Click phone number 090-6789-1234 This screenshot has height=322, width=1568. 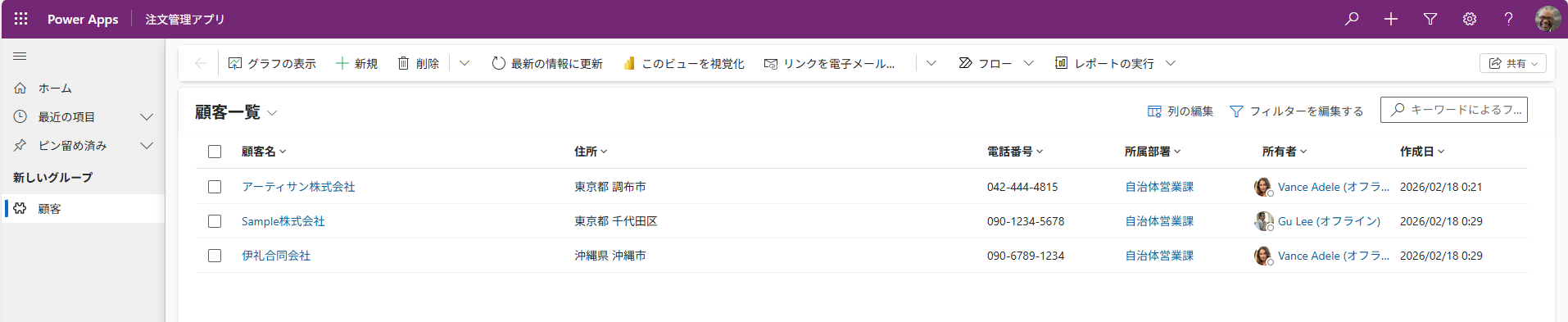point(1026,256)
